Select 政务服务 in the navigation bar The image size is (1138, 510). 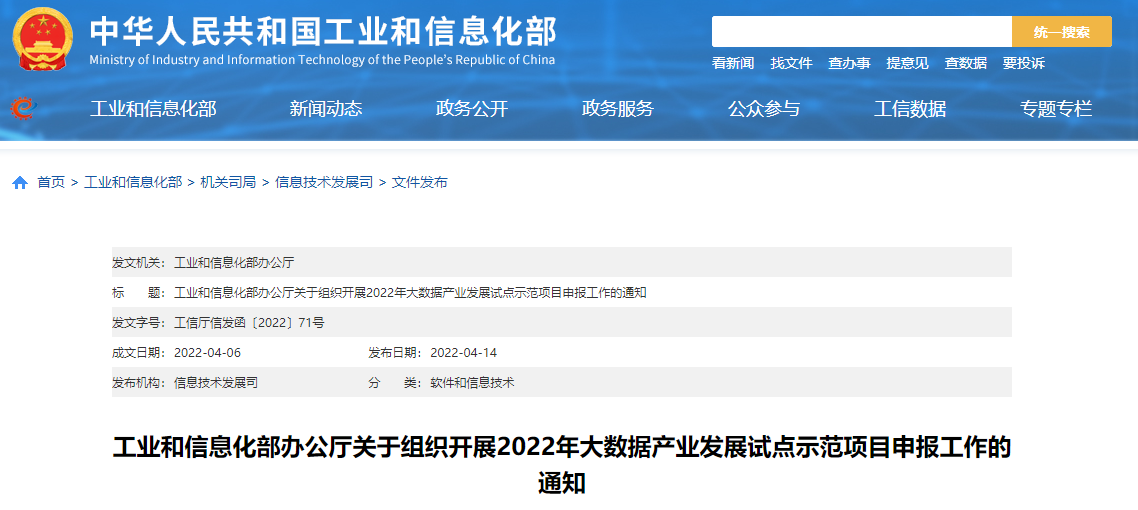pyautogui.click(x=618, y=109)
